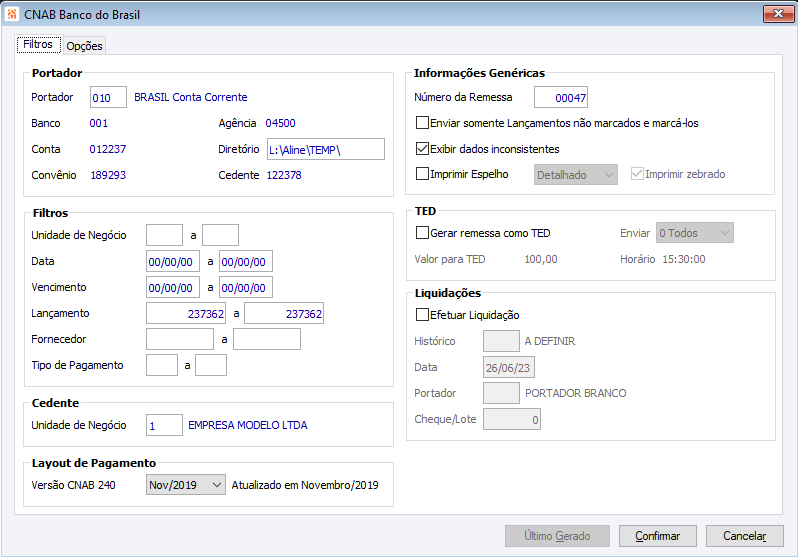
Task: Open the Versão CNAB 240 dropdown
Action: pos(186,485)
